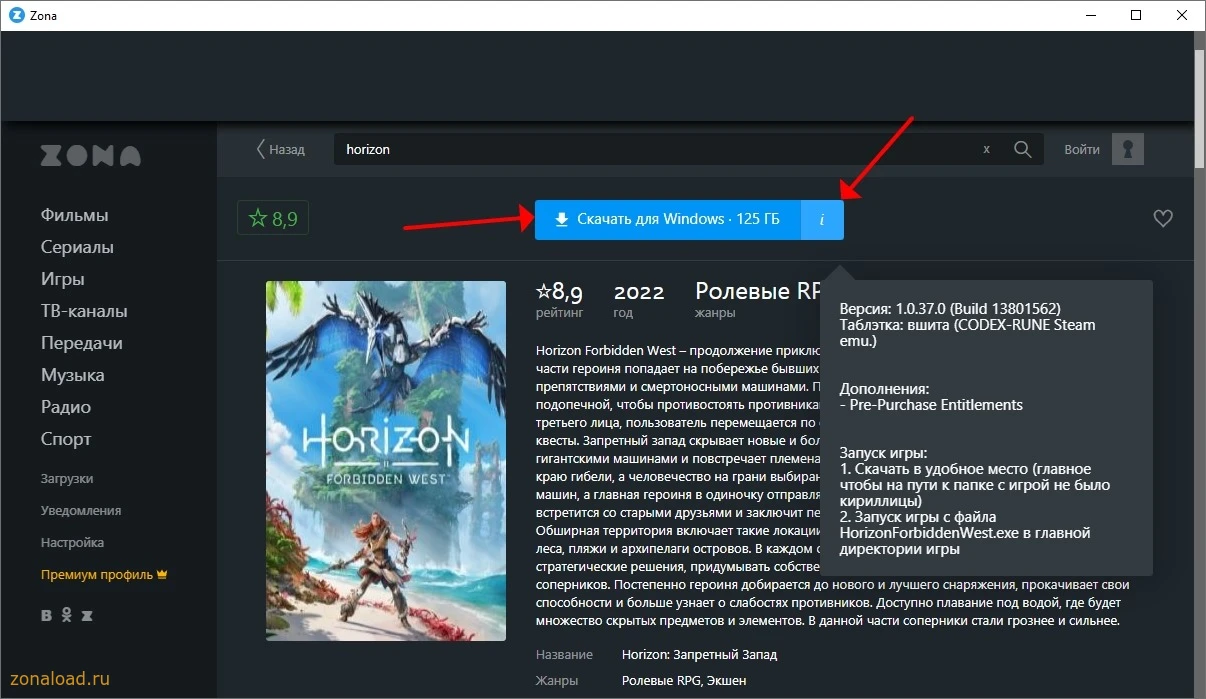Click the 8,9 star rating badge
Screen dimensions: 1206x699
pos(273,218)
